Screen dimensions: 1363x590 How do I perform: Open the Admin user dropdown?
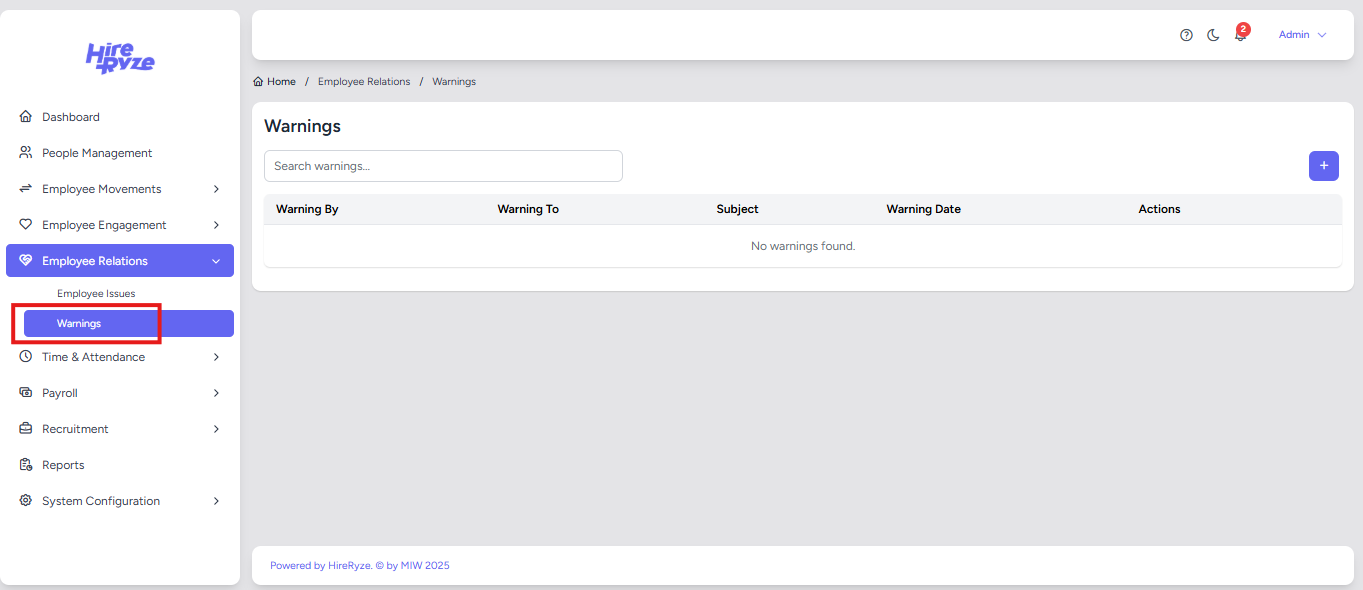[1302, 35]
